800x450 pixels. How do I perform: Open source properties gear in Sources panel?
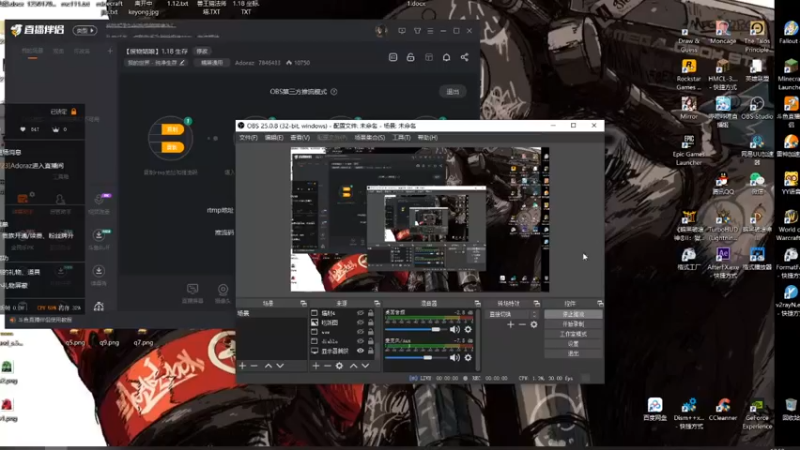point(339,366)
